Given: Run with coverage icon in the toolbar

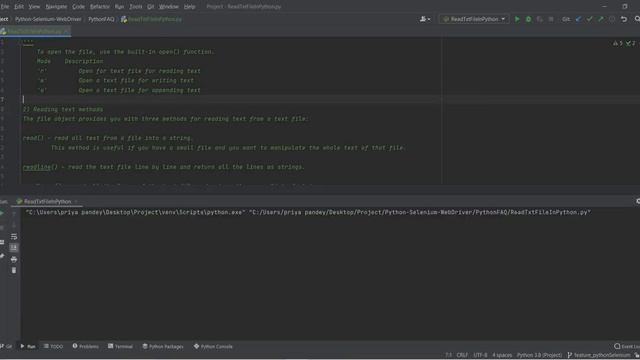Looking at the screenshot, I should click(540, 19).
